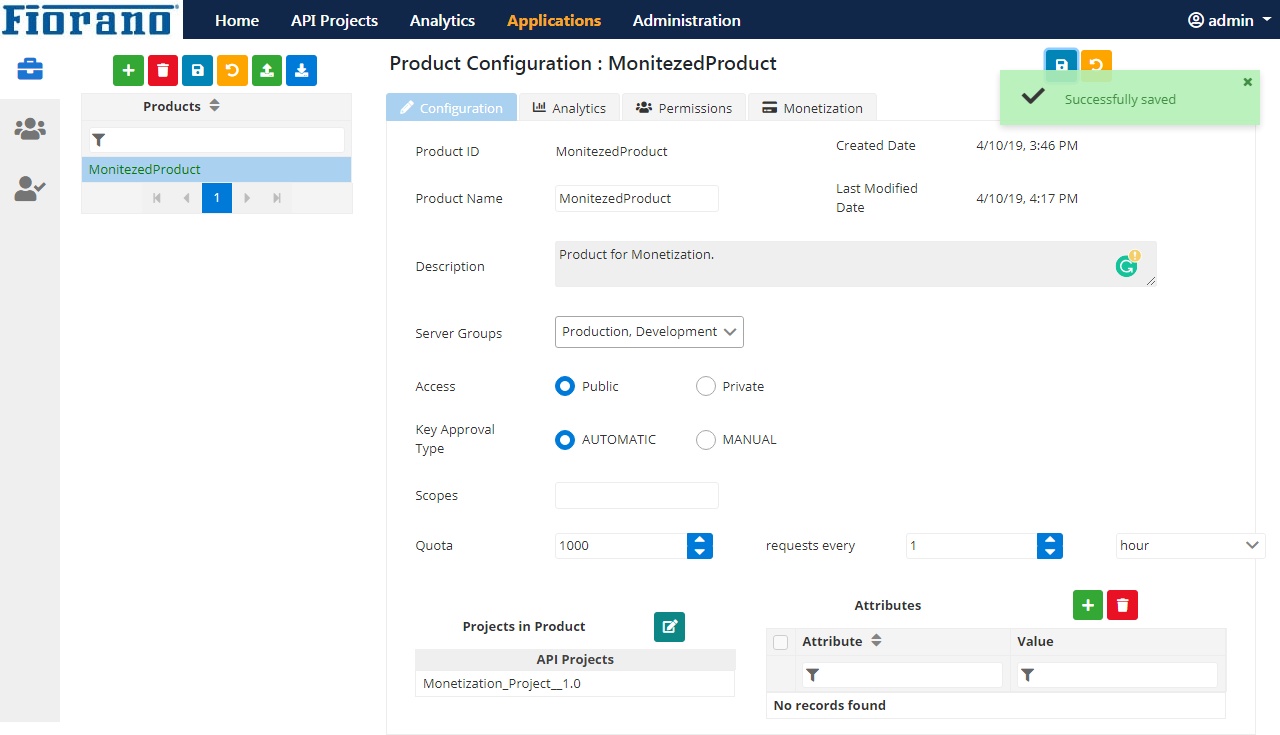Edit Projects in Product with teal icon
The image size is (1280, 735).
click(669, 627)
